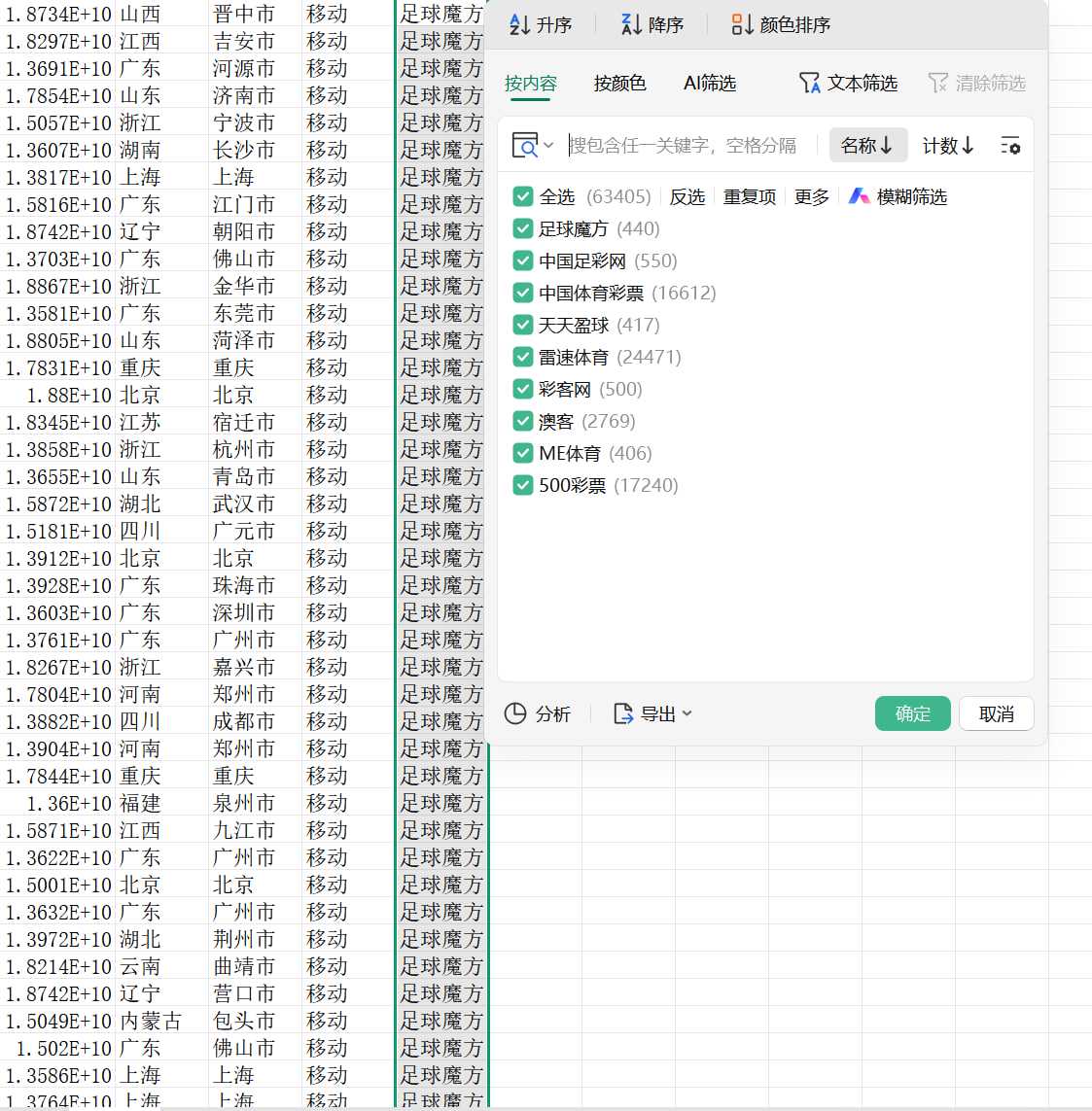This screenshot has width=1092, height=1111.
Task: Select cell 金华市
Action: point(255,286)
